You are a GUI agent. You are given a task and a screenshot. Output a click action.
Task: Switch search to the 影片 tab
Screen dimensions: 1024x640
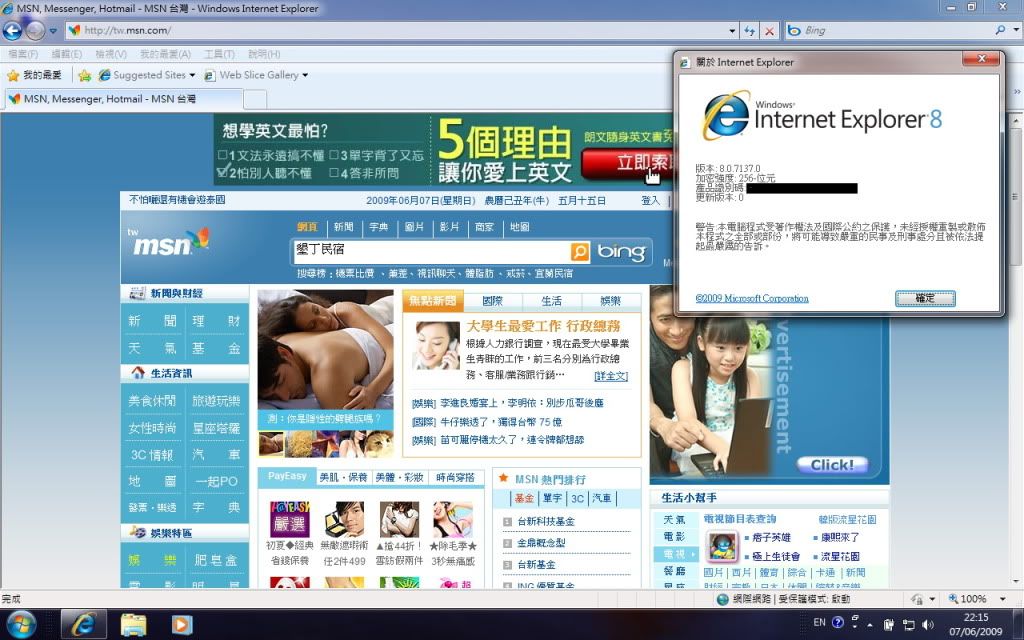pos(449,227)
